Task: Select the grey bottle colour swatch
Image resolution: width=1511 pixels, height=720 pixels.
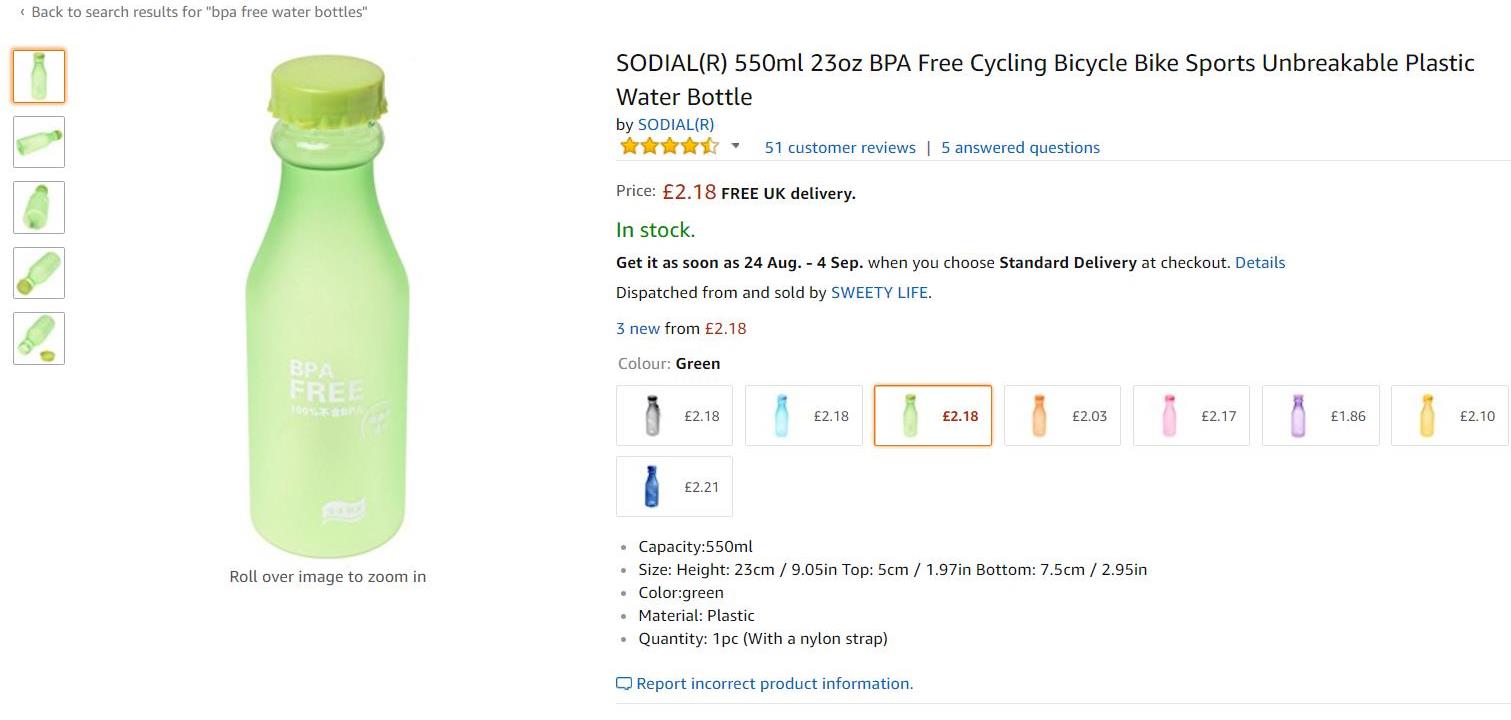Action: pyautogui.click(x=674, y=415)
